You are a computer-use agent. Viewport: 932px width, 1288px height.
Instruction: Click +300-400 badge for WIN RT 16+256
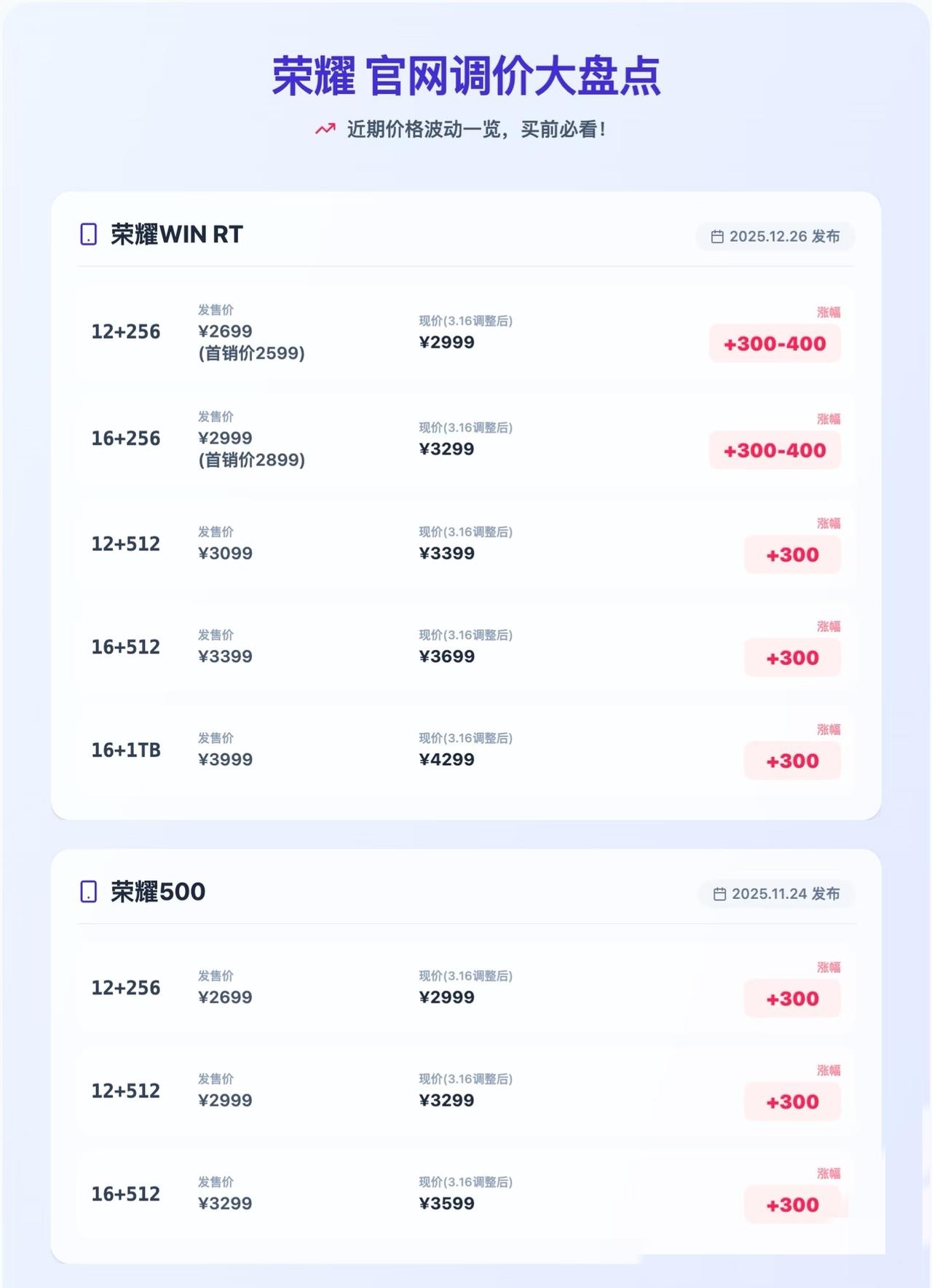(775, 450)
